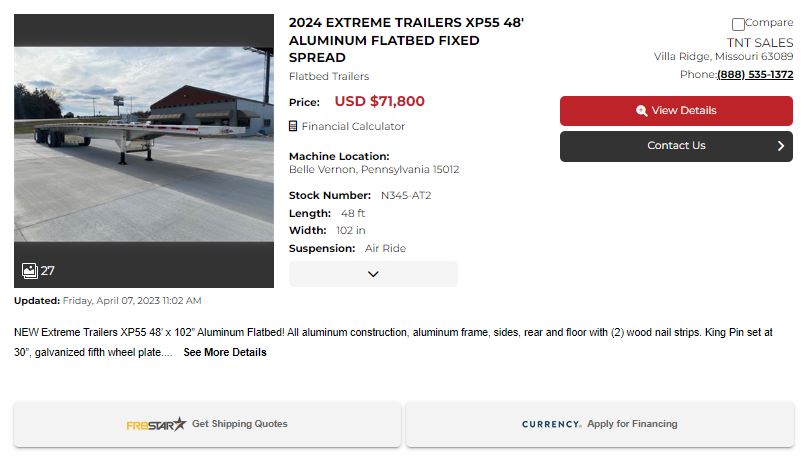The height and width of the screenshot is (464, 806).
Task: Open the Financial Calculator text link
Action: (353, 127)
